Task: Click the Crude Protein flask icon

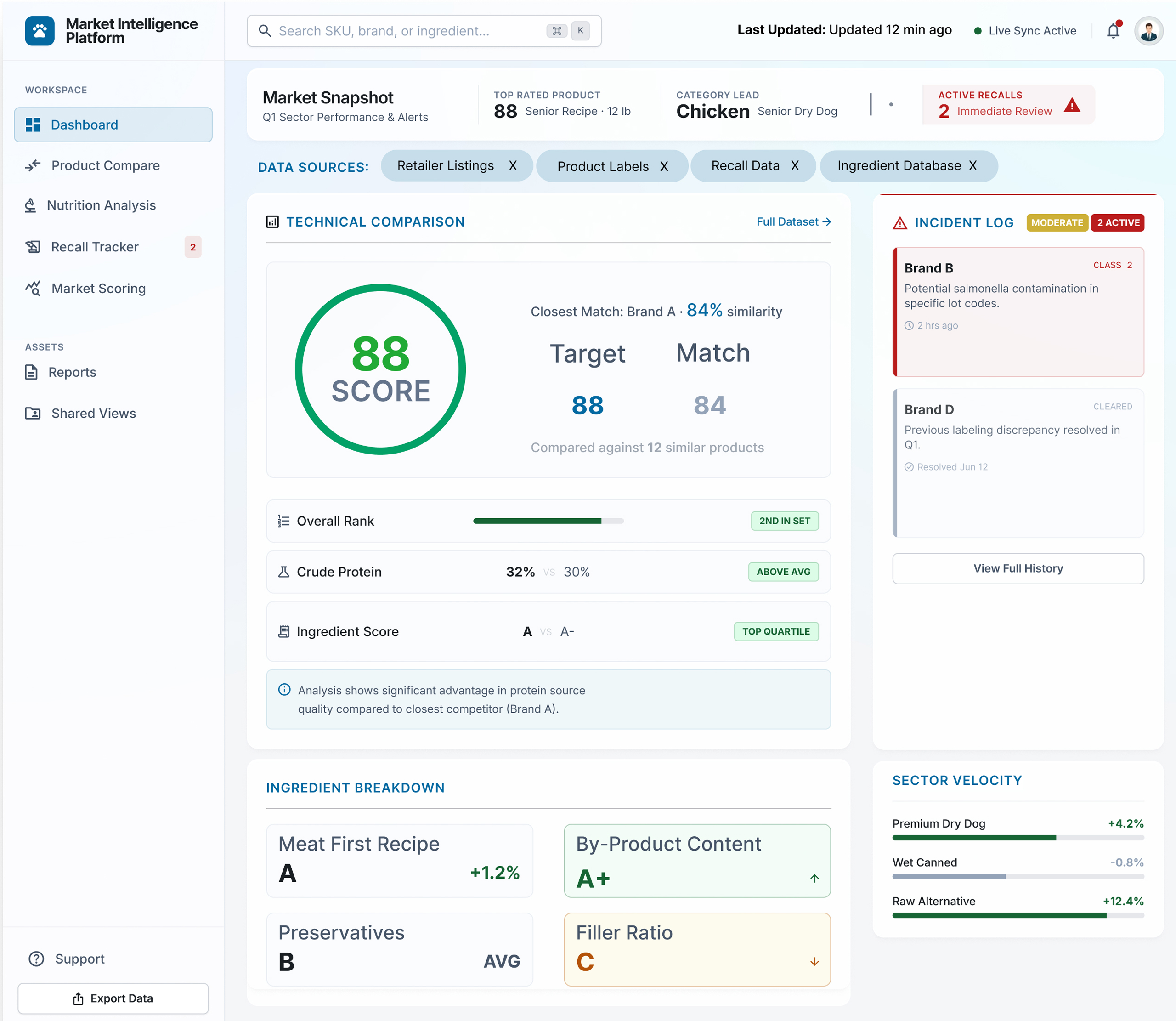Action: 283,572
